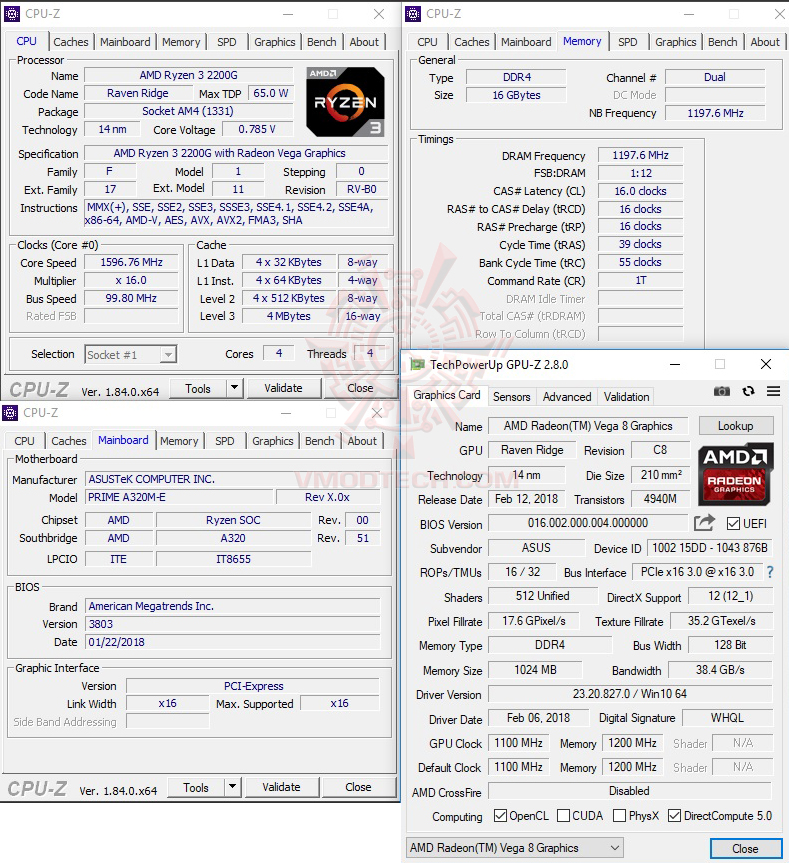
Task: Switch to Advanced tab in GPU-Z
Action: (567, 397)
